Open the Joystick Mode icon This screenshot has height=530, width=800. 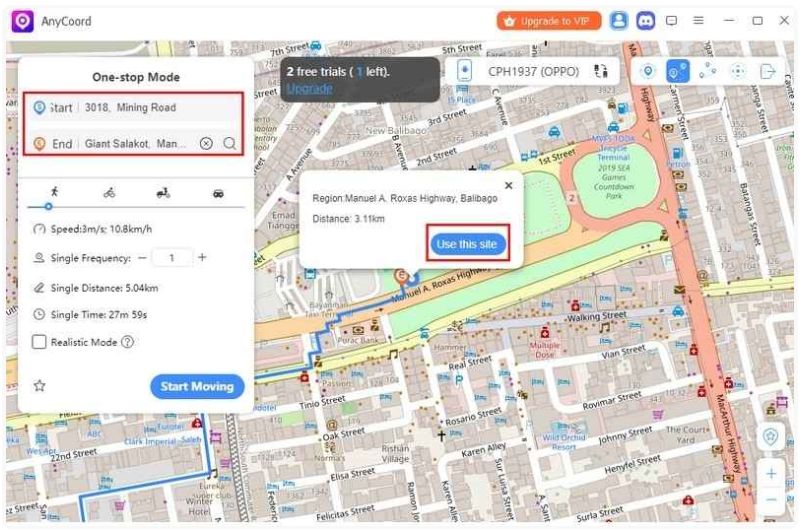click(x=738, y=71)
